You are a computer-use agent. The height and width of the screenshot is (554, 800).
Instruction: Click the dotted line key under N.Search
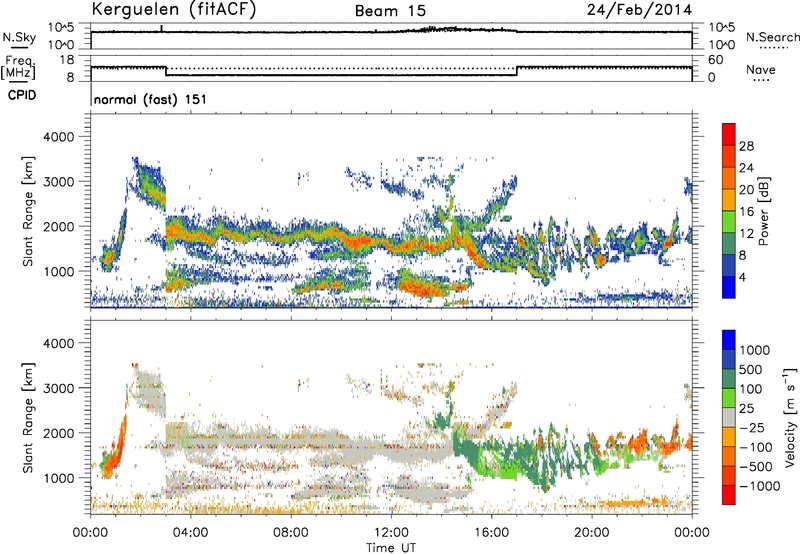[773, 48]
